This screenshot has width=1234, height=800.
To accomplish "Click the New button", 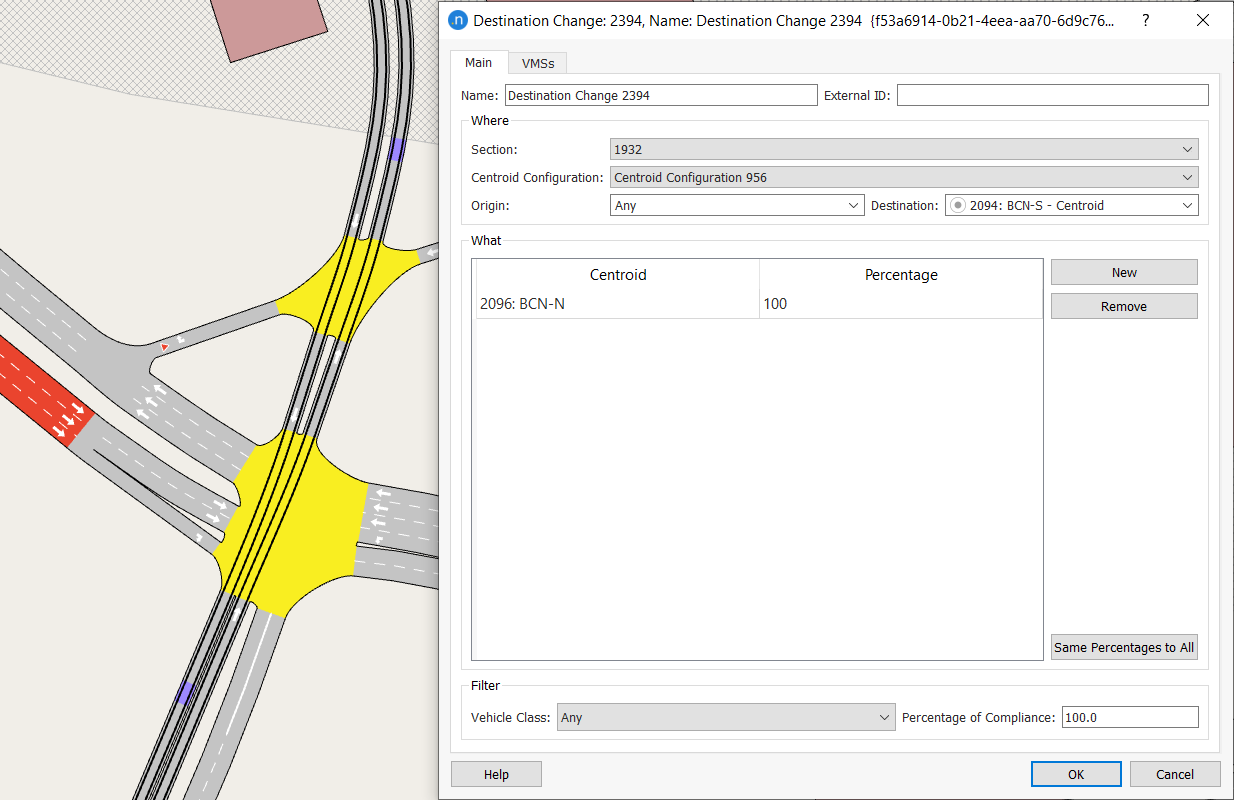I will [x=1123, y=272].
